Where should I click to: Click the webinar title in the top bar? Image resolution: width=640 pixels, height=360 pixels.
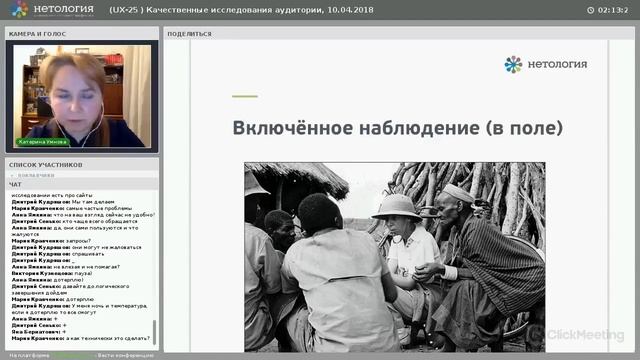(x=241, y=10)
